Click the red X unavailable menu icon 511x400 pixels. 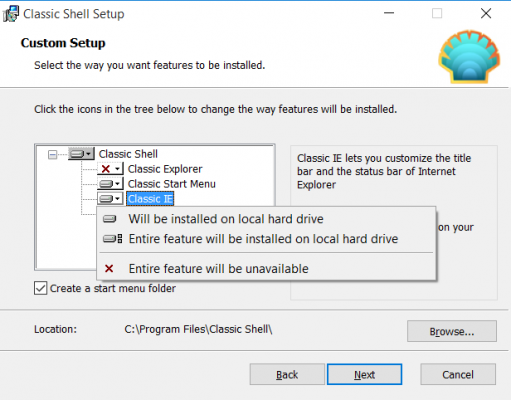click(x=109, y=268)
